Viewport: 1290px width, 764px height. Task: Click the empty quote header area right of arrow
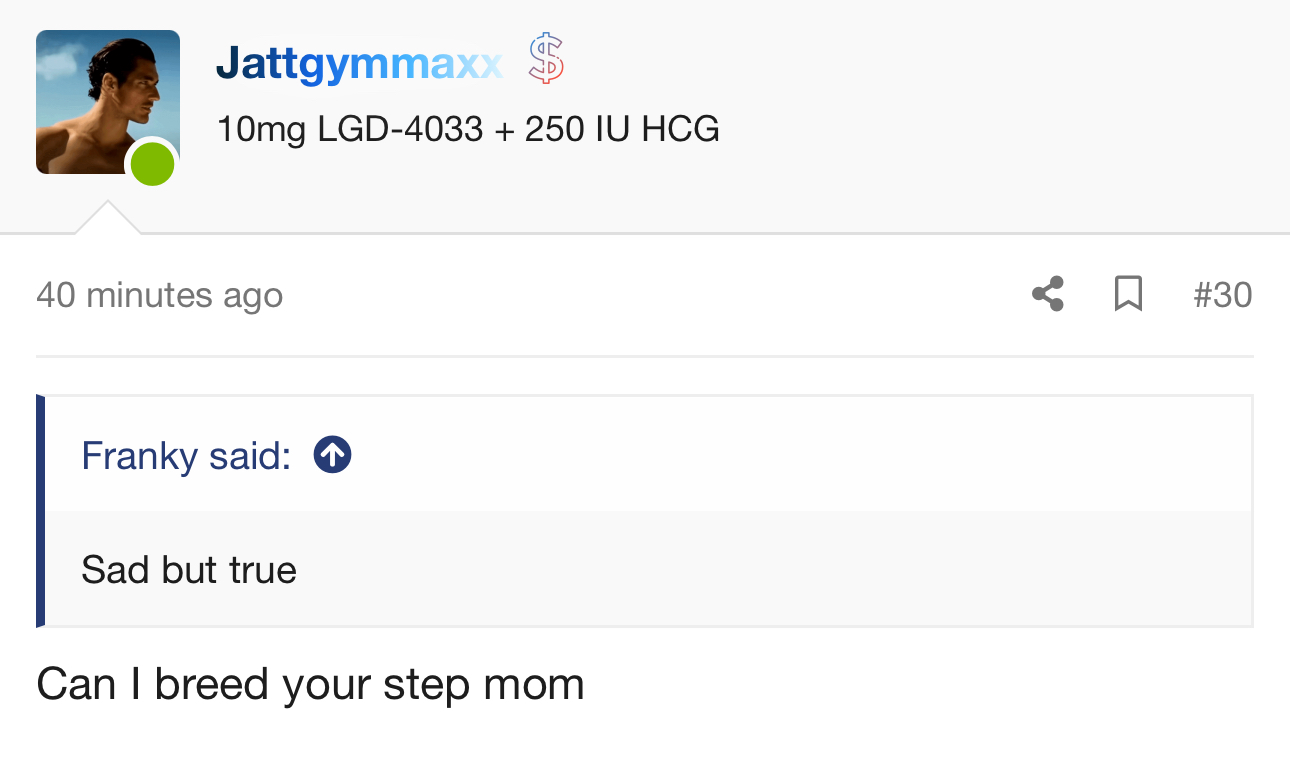tap(800, 455)
